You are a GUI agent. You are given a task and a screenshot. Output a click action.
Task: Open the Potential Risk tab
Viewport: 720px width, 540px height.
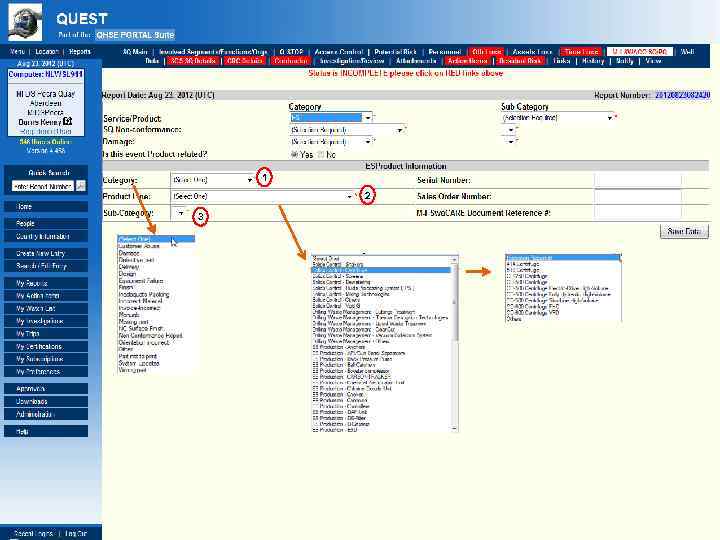(395, 51)
